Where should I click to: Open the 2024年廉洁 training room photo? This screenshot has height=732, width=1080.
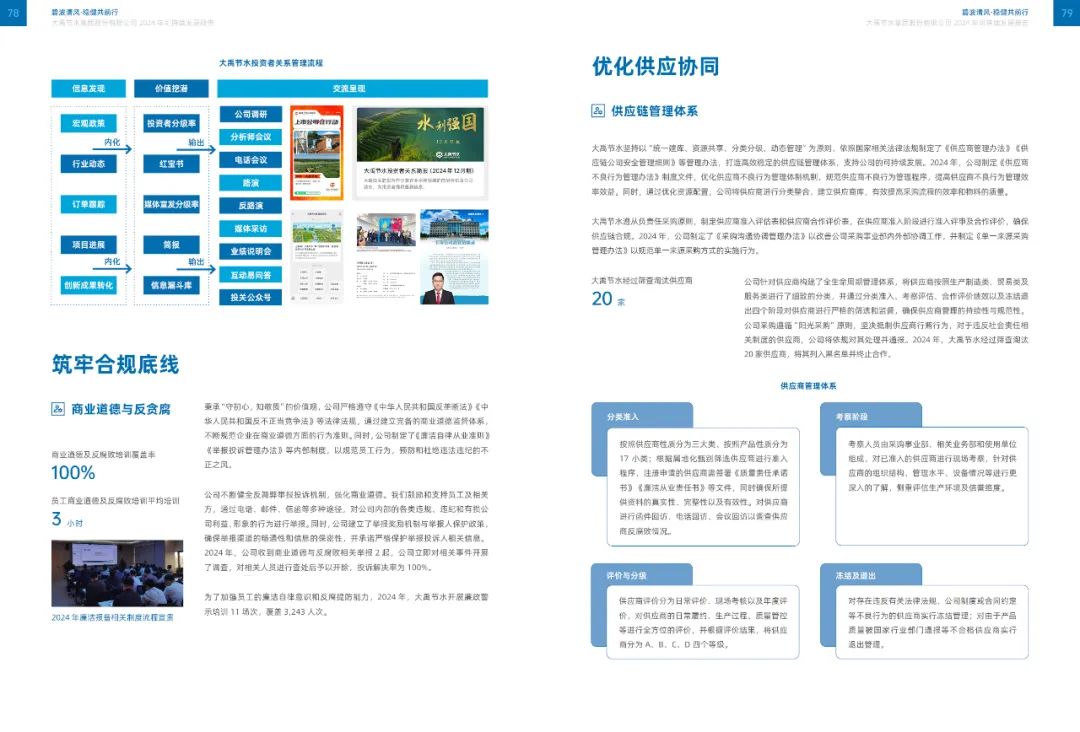117,574
